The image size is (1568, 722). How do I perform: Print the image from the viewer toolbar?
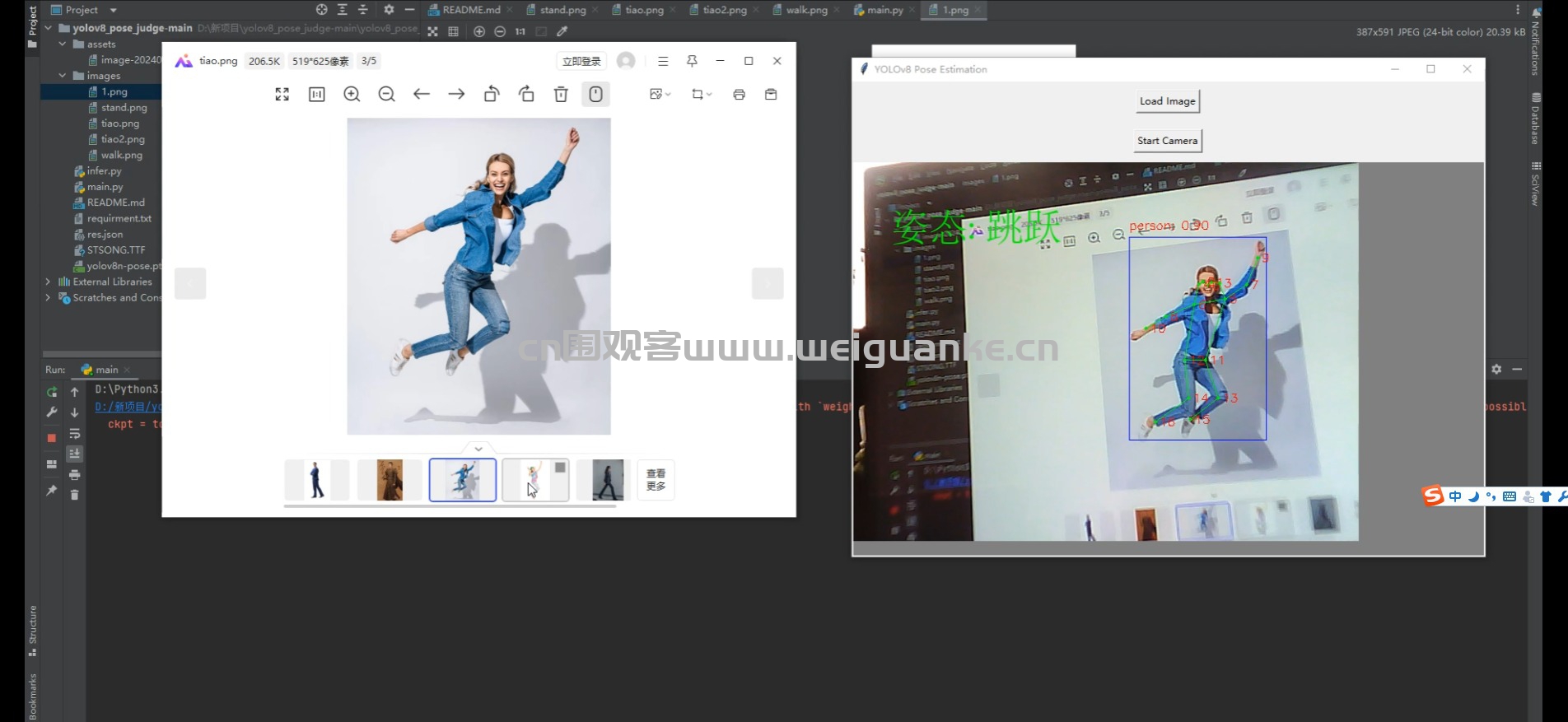[739, 94]
